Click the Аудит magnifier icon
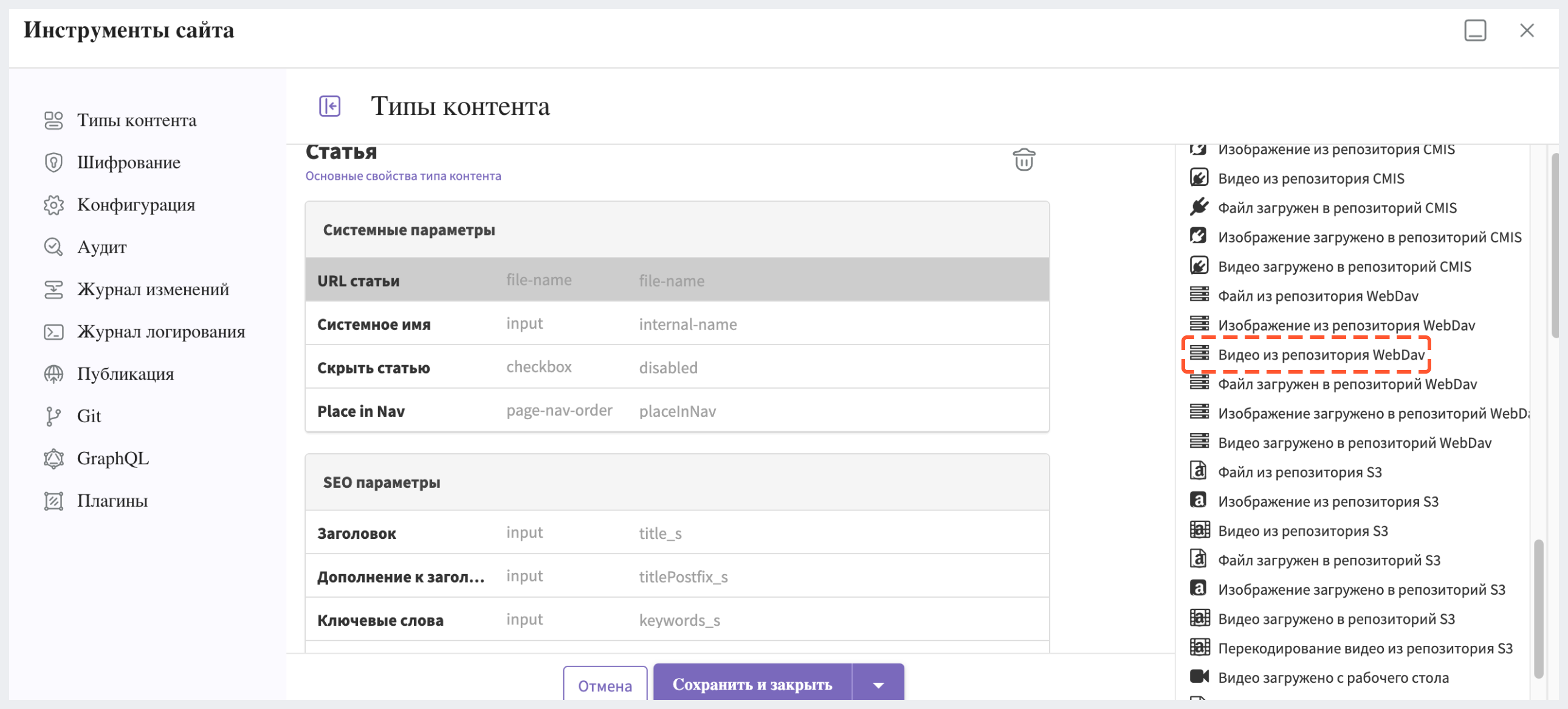 53,247
